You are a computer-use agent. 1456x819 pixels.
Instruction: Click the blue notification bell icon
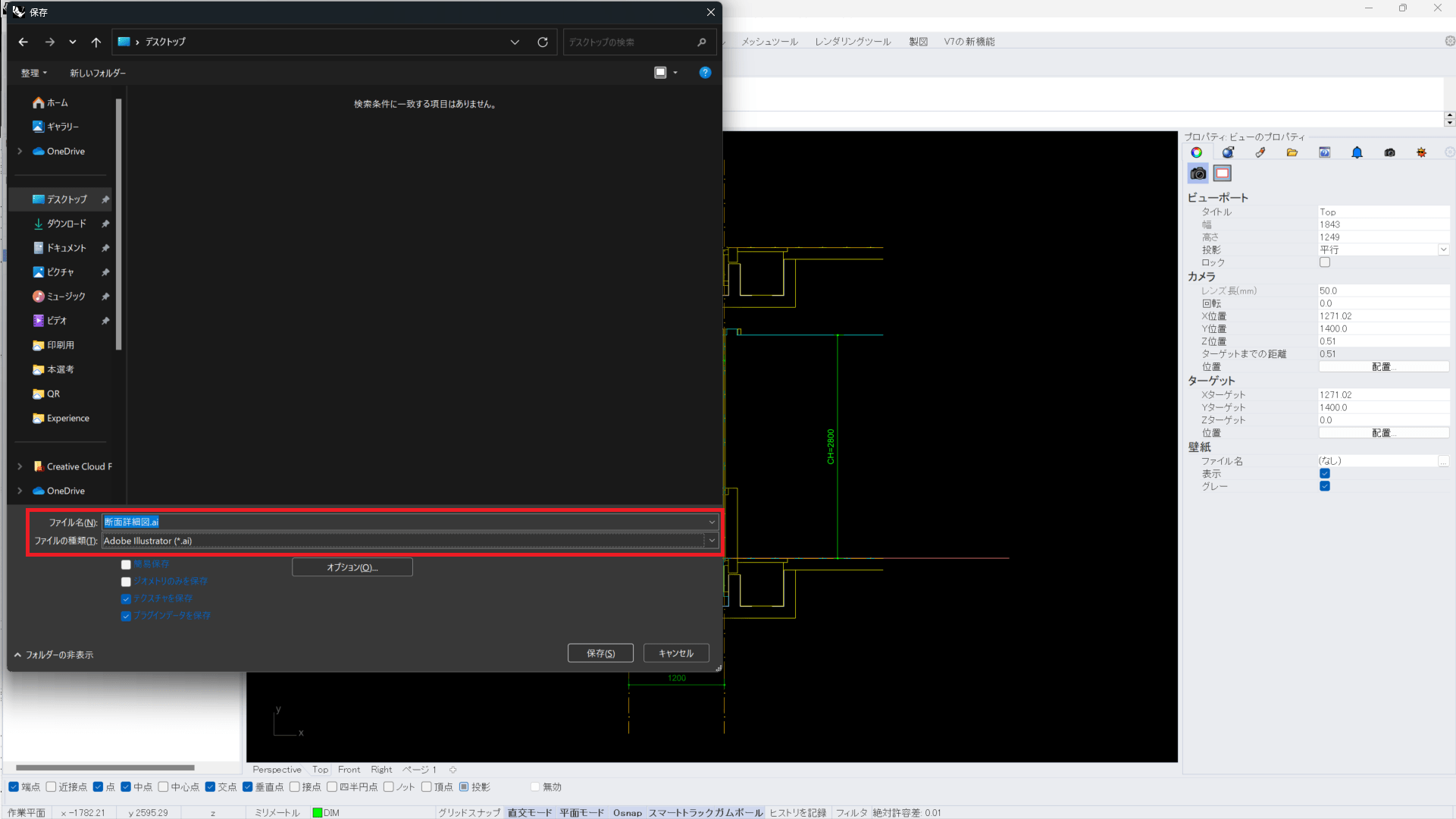[1357, 152]
